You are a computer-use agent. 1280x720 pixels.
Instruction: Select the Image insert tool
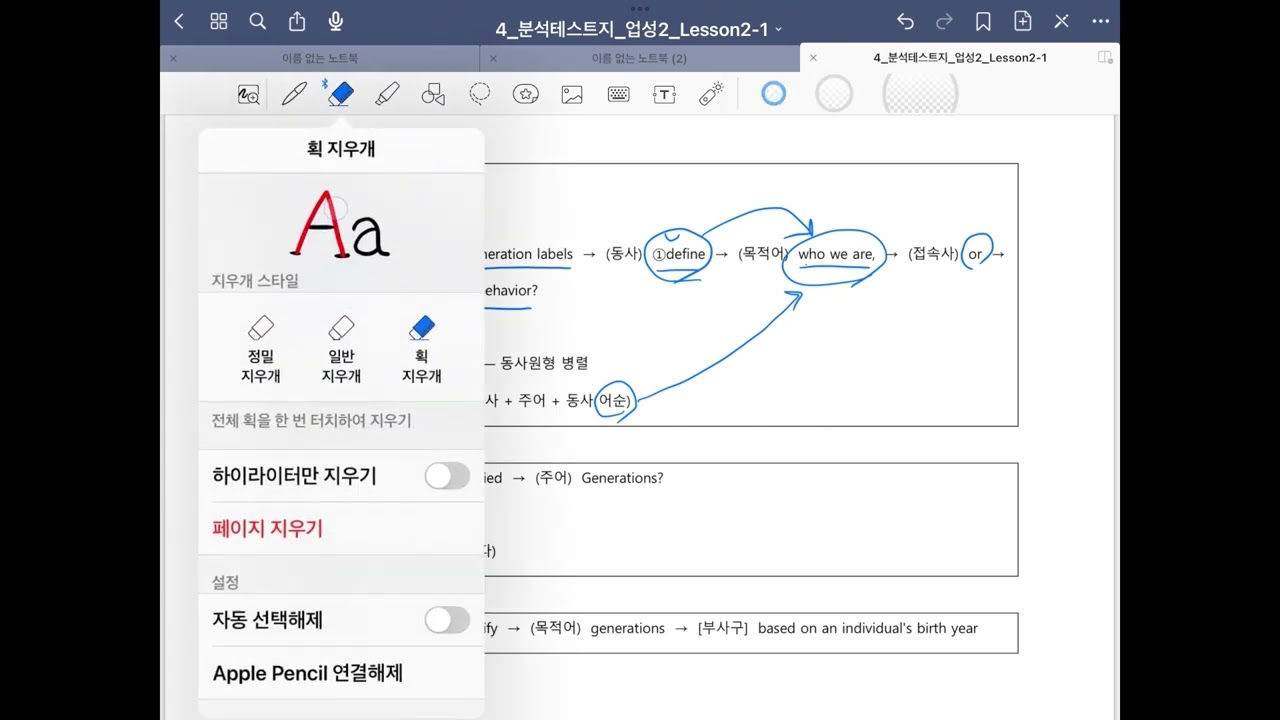[572, 95]
